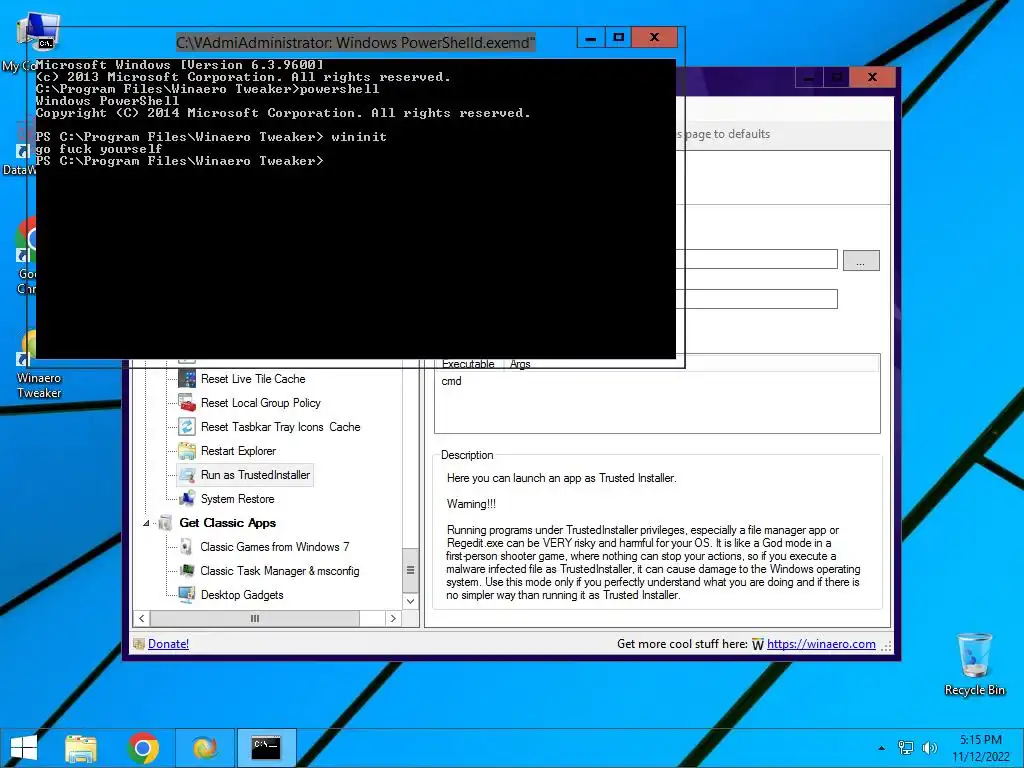The width and height of the screenshot is (1024, 768).
Task: Close the PowerShell command window
Action: (654, 38)
